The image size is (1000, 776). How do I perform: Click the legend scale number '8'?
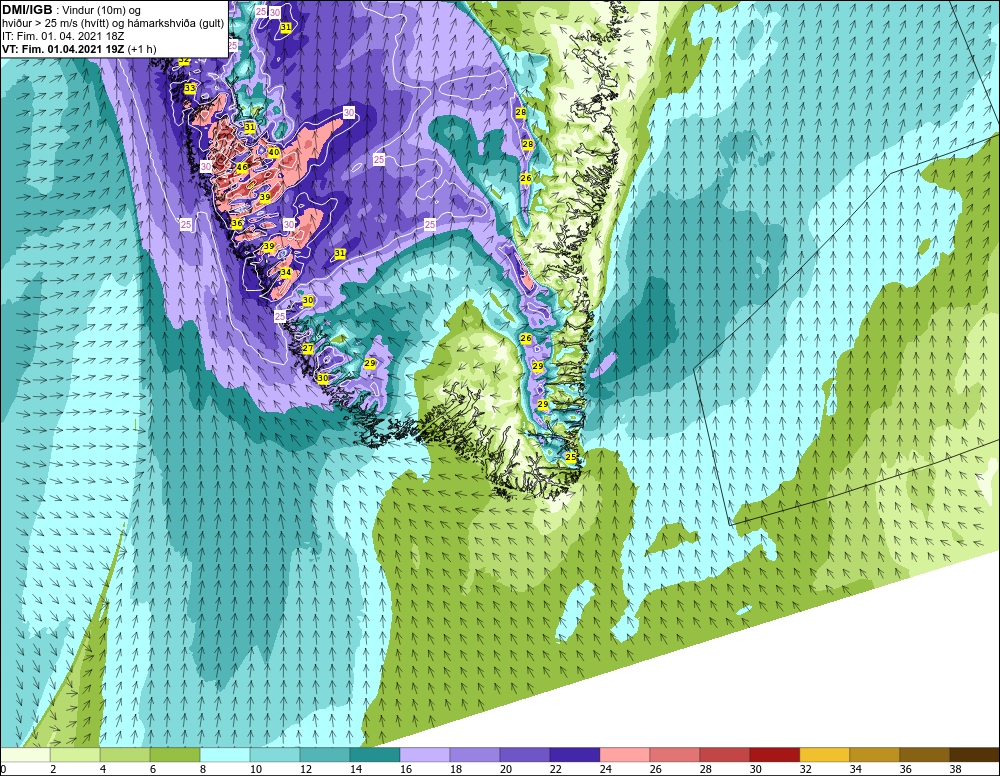[x=203, y=770]
